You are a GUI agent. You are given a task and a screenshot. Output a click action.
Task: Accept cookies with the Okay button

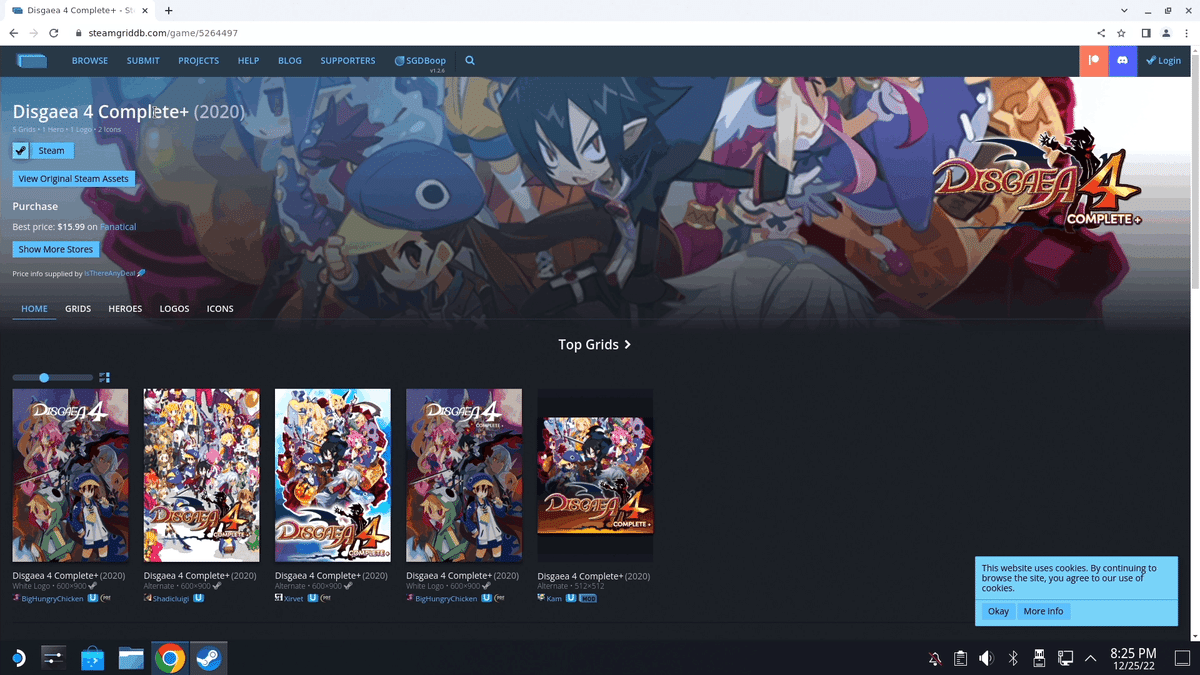click(998, 611)
